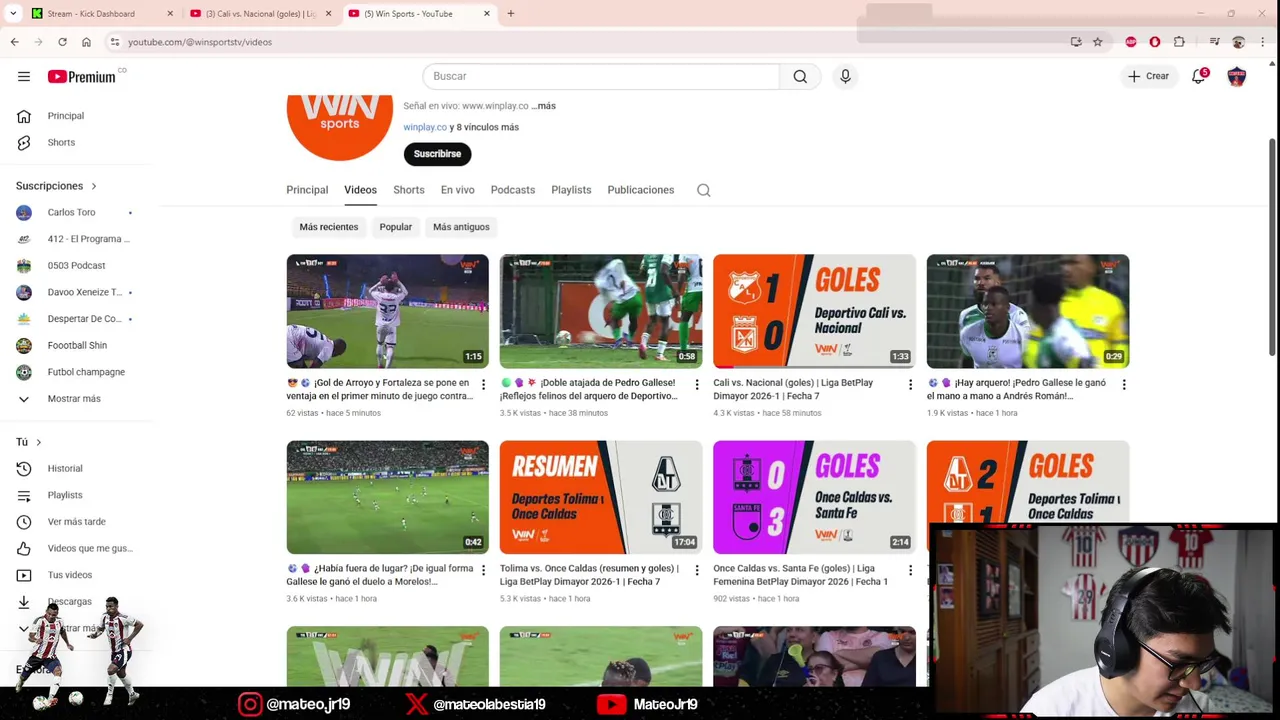The image size is (1280, 720).
Task: Click the Suscribirse button
Action: pos(437,154)
